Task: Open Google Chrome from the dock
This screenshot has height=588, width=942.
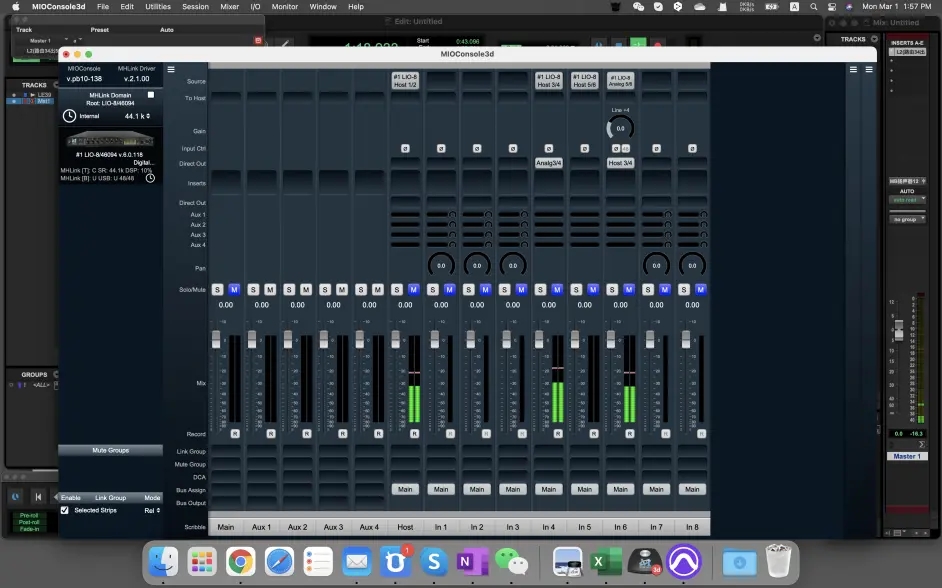Action: click(239, 562)
